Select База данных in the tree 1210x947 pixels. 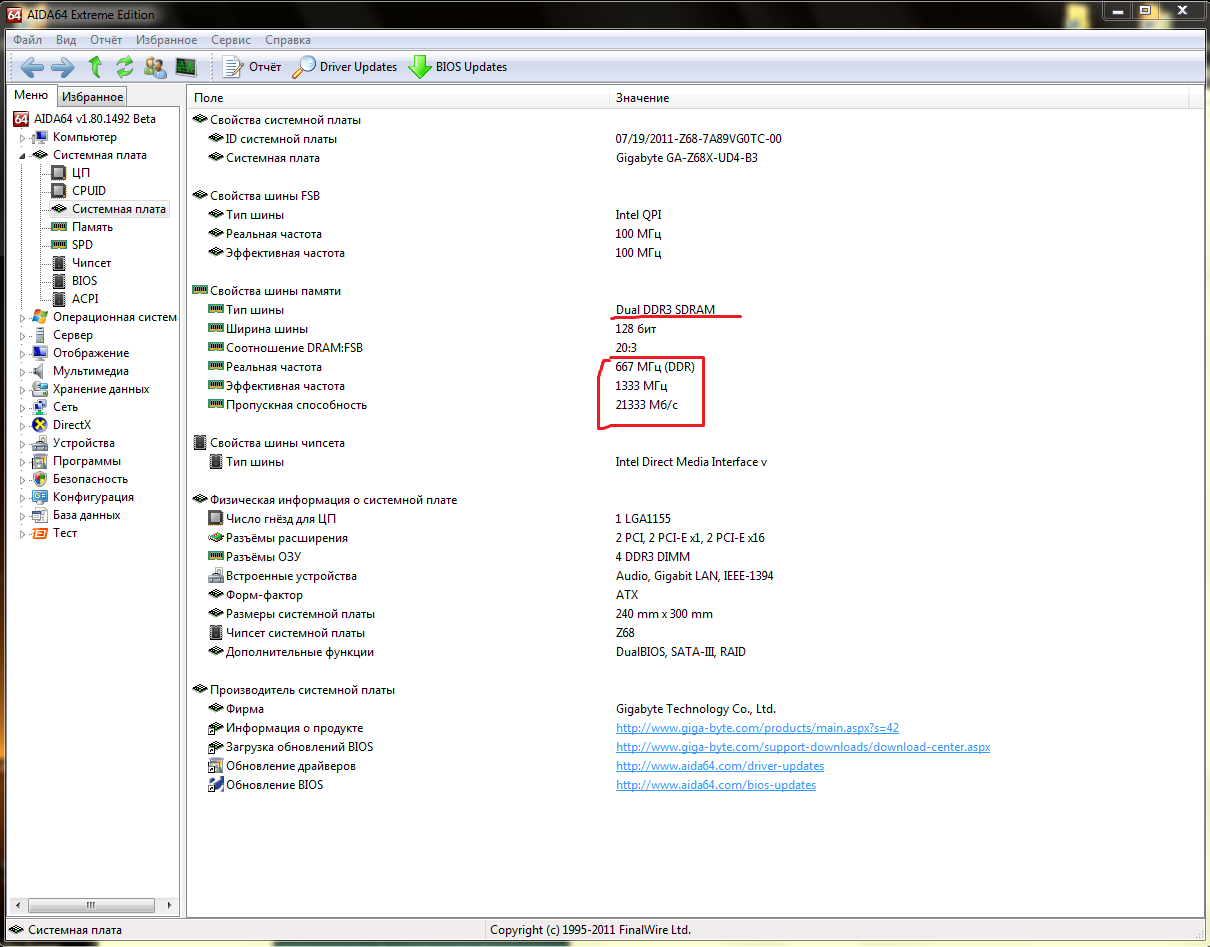(86, 515)
